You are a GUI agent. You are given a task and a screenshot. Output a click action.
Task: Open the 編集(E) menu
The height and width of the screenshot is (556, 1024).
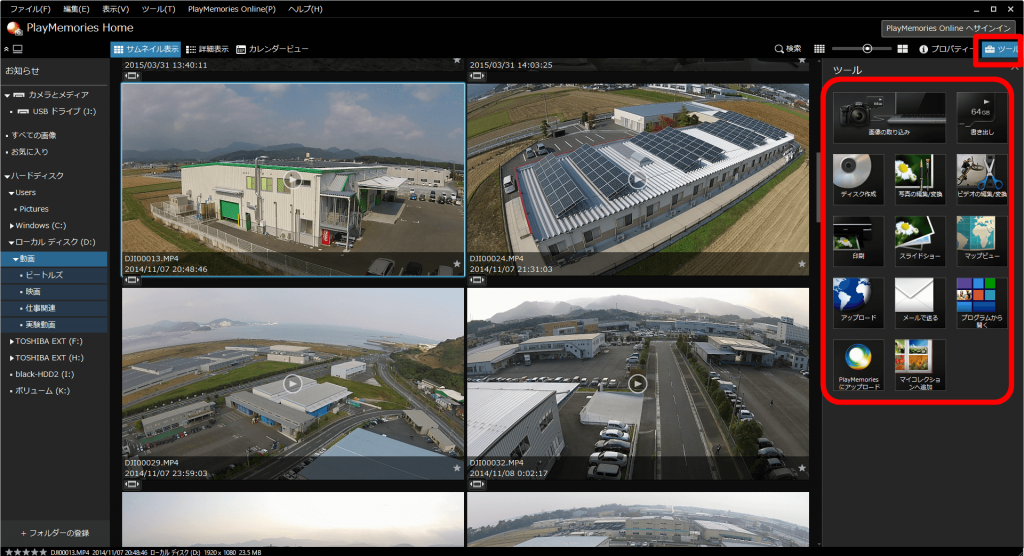[76, 9]
